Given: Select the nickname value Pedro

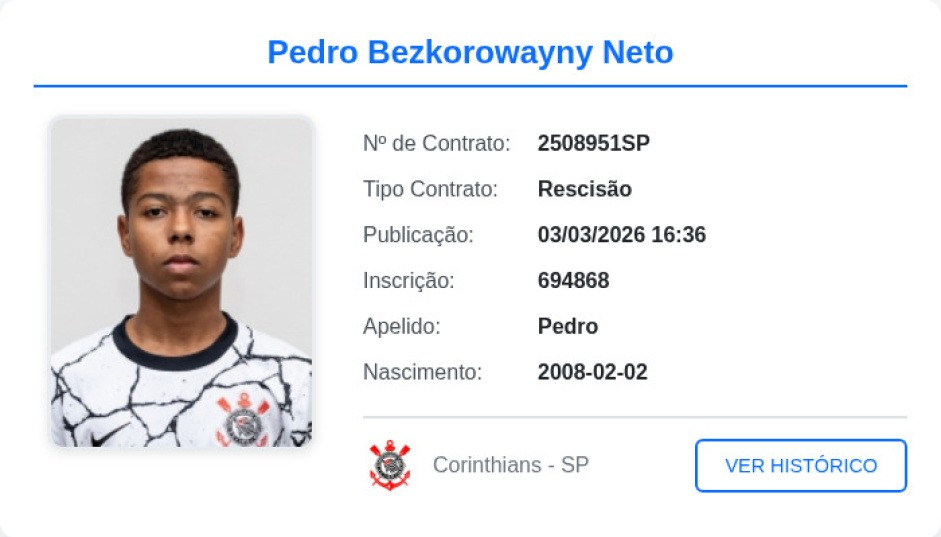Looking at the screenshot, I should pyautogui.click(x=568, y=326).
